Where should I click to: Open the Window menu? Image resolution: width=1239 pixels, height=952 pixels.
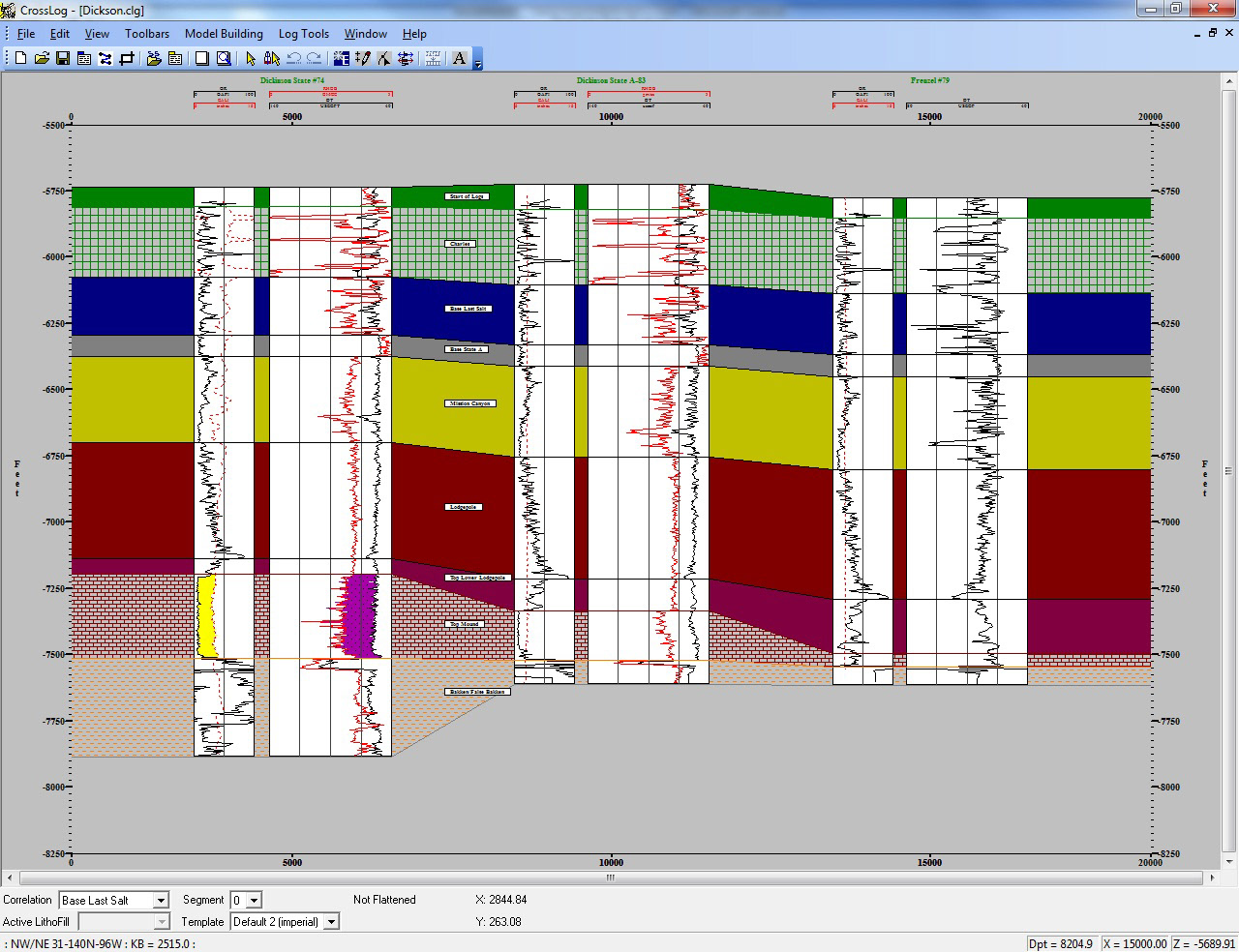pos(366,33)
